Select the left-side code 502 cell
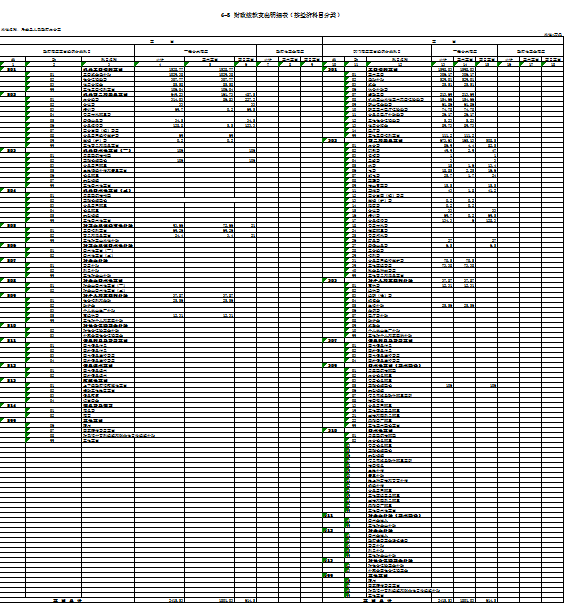 [x=13, y=95]
